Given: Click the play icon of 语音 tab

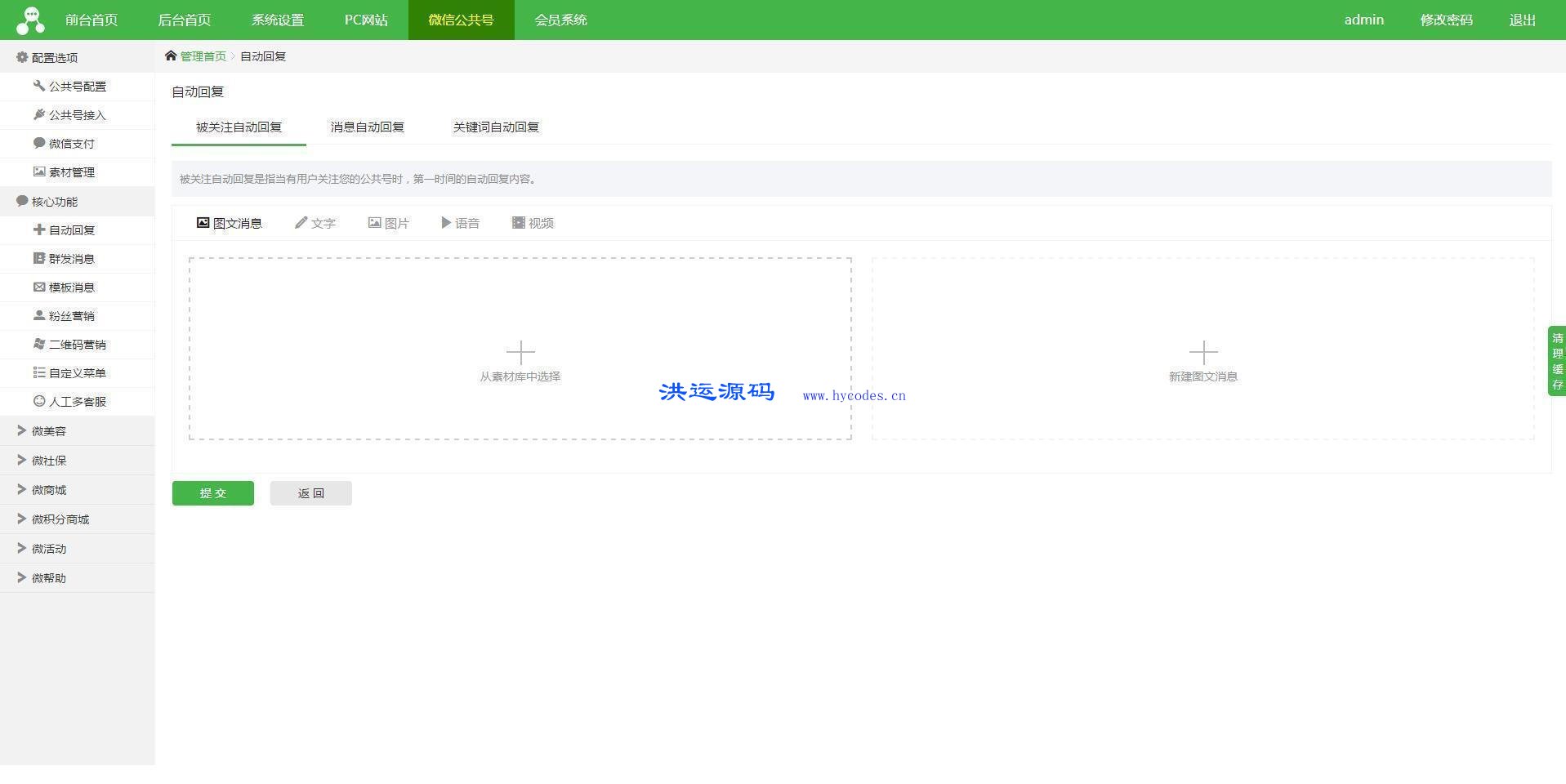Looking at the screenshot, I should pos(446,222).
